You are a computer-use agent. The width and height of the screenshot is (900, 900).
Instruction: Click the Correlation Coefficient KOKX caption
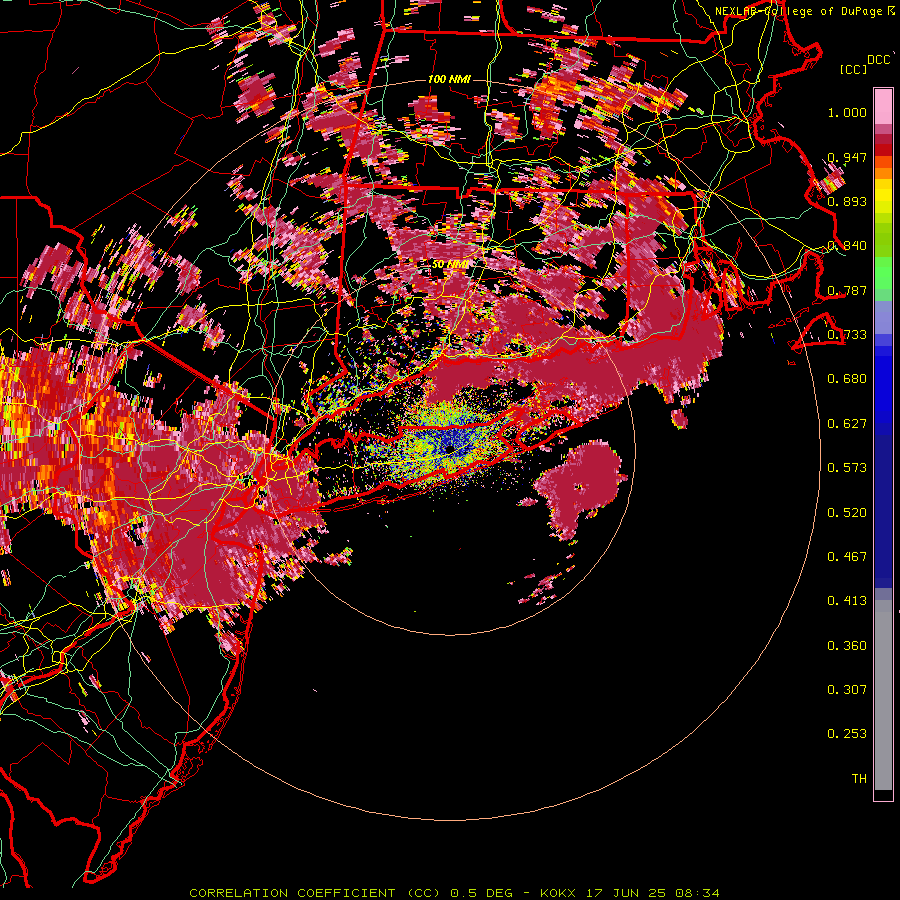[454, 893]
